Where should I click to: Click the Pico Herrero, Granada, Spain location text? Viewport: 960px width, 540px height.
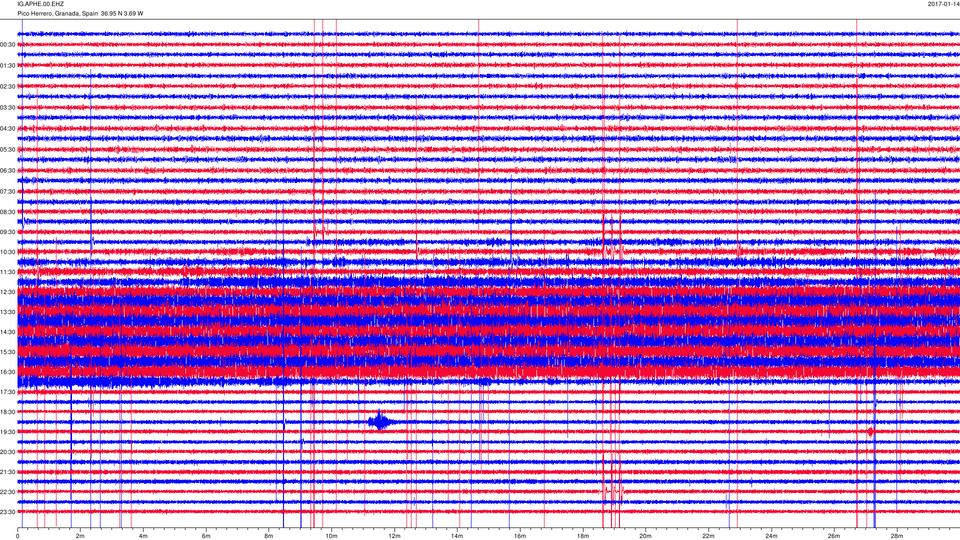(58, 13)
